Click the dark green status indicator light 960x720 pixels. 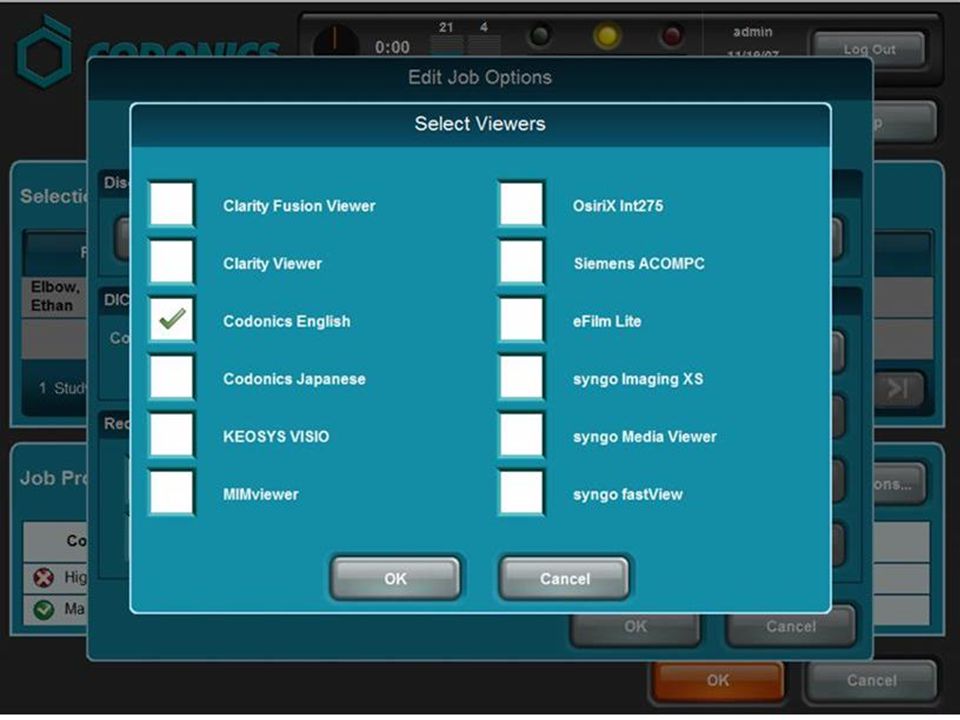pos(540,35)
